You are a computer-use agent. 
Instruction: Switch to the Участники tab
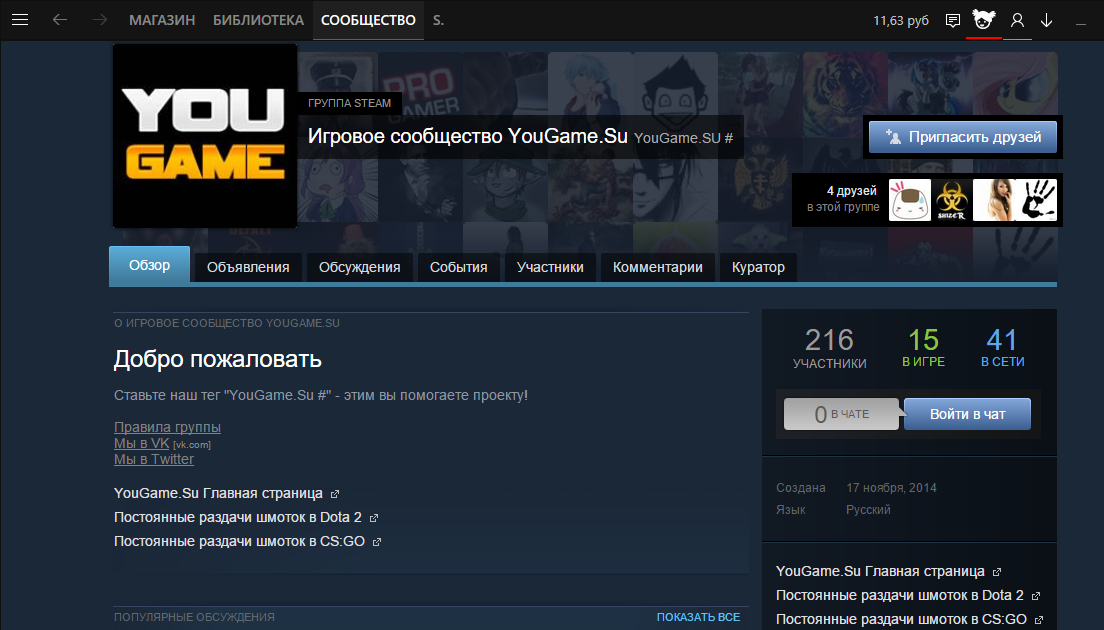[x=550, y=267]
